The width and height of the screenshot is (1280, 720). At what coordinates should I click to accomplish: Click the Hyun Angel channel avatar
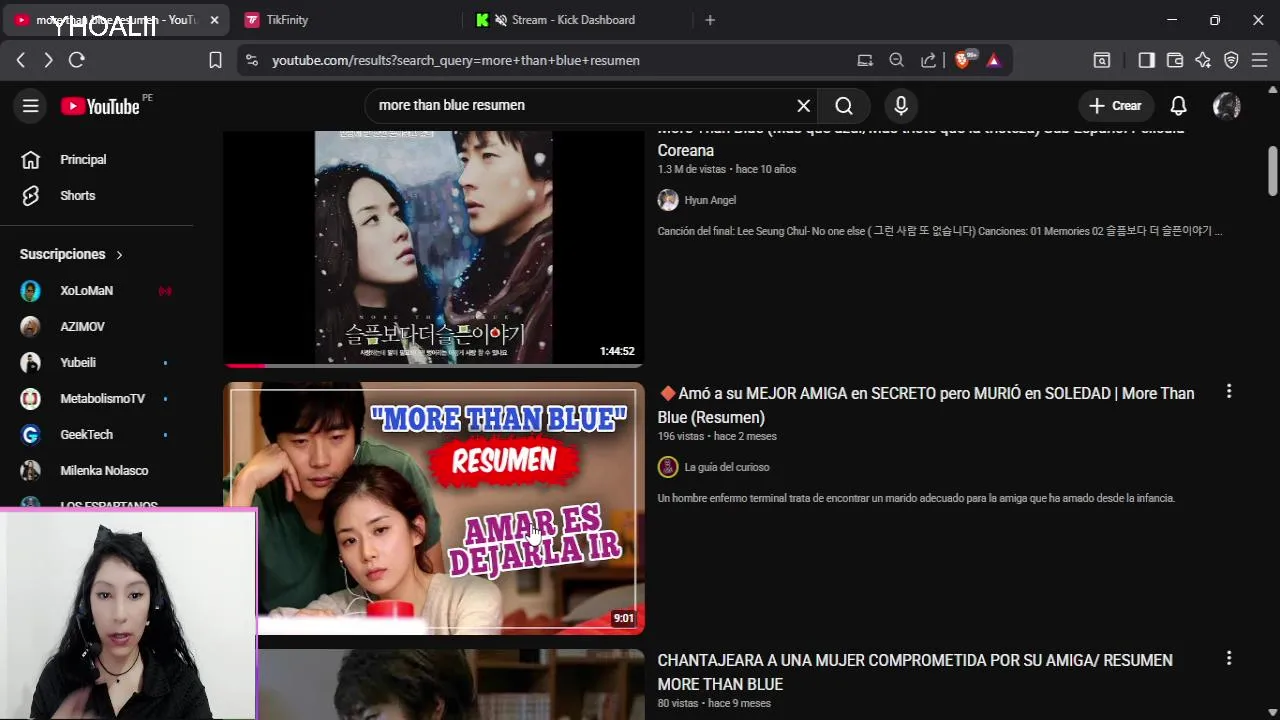(668, 200)
